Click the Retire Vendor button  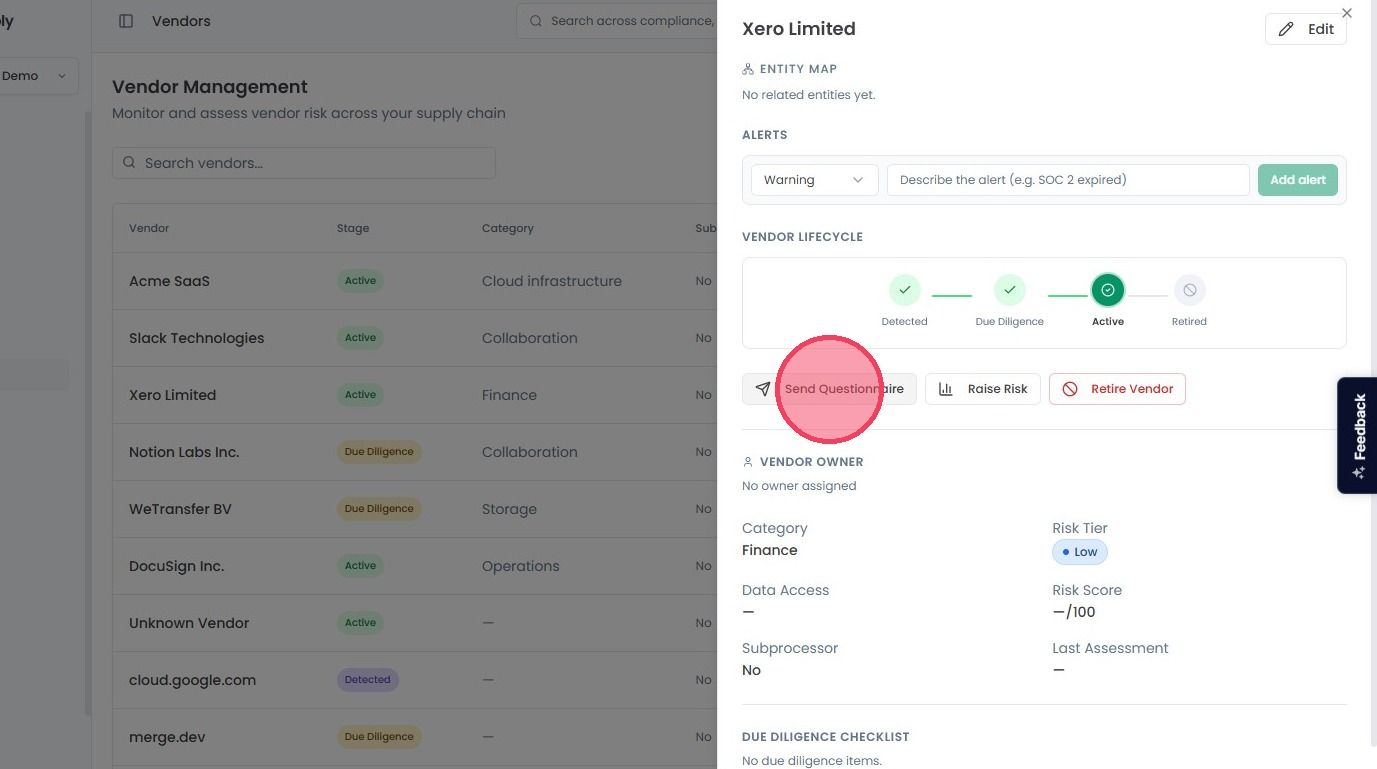point(1117,389)
